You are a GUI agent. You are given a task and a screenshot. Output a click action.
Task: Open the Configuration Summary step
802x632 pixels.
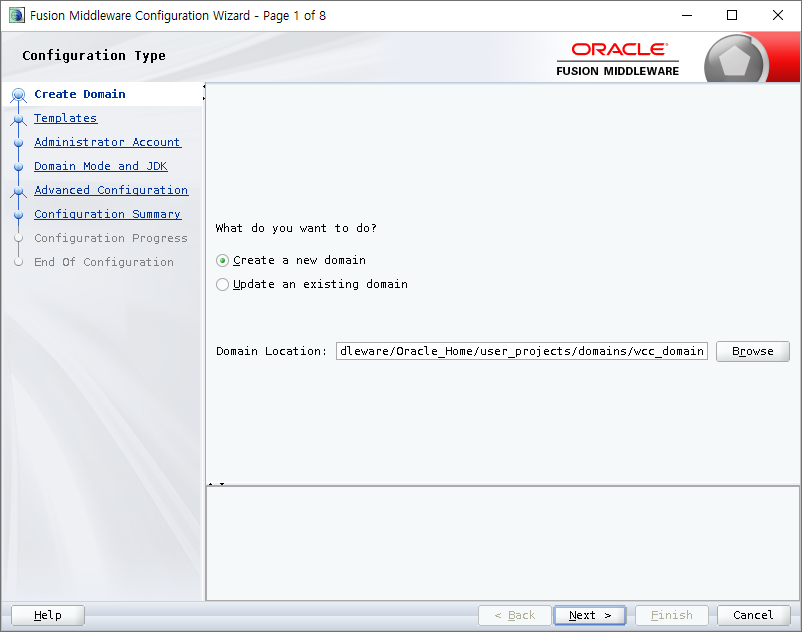pos(107,214)
